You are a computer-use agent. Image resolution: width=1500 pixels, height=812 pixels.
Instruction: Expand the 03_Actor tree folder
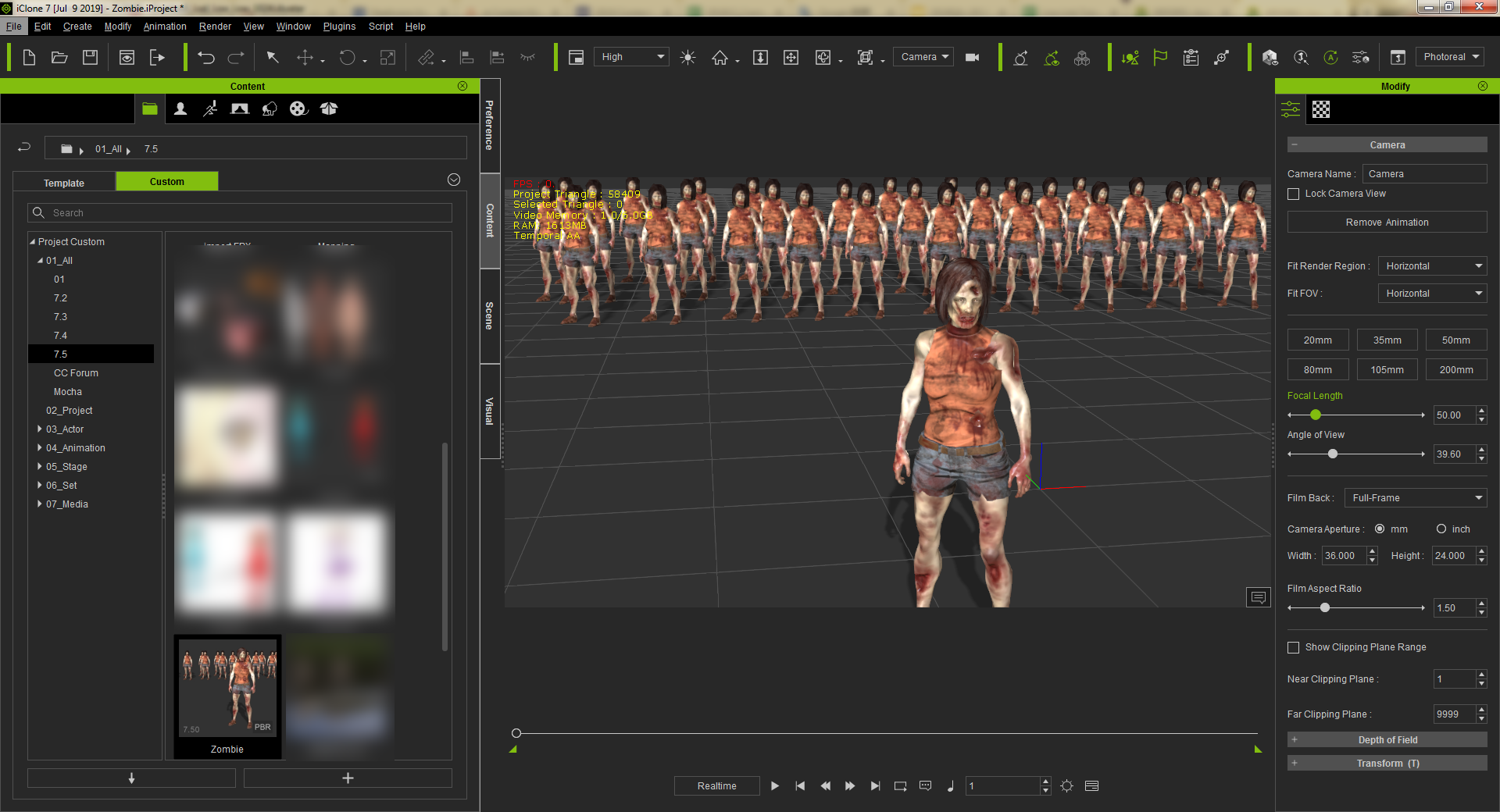click(x=40, y=429)
